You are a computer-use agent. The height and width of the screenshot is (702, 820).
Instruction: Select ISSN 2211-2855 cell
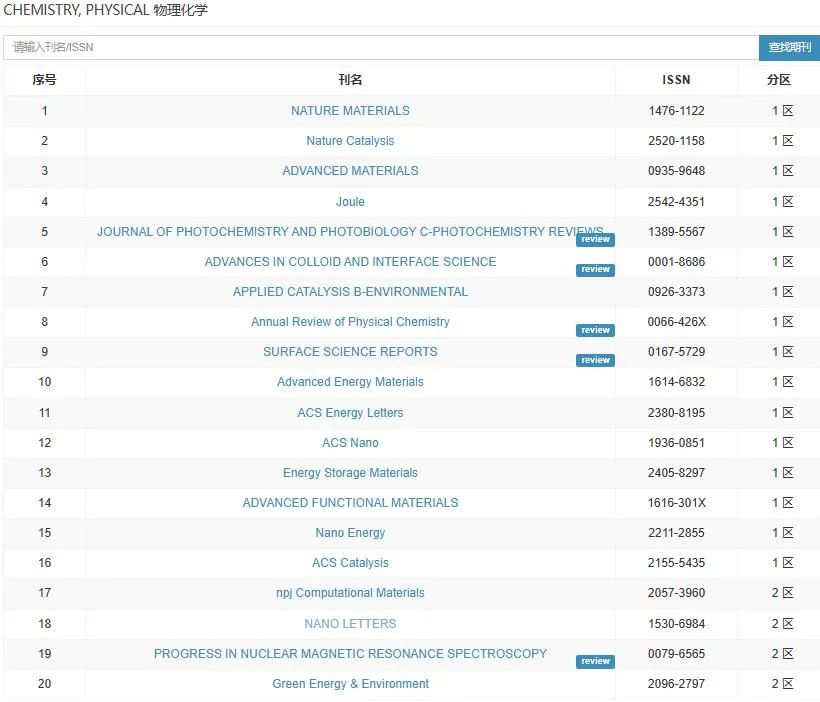pyautogui.click(x=676, y=533)
